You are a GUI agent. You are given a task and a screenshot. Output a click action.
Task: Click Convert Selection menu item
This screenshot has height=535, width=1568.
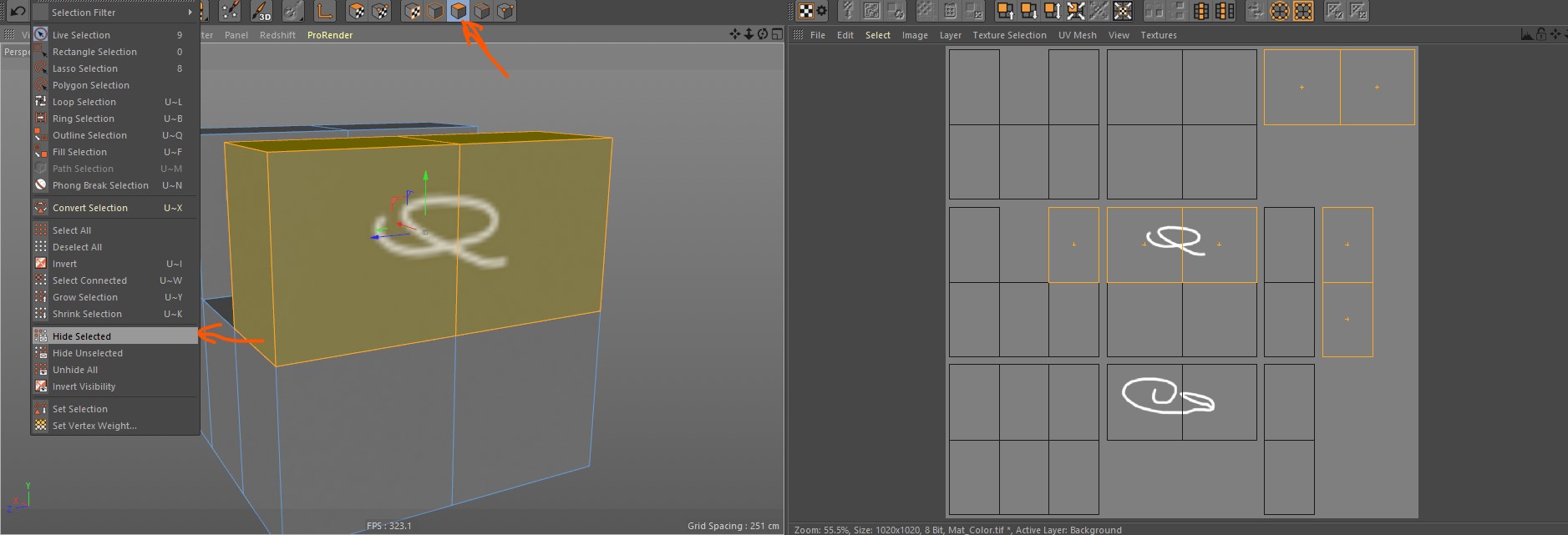[115, 208]
